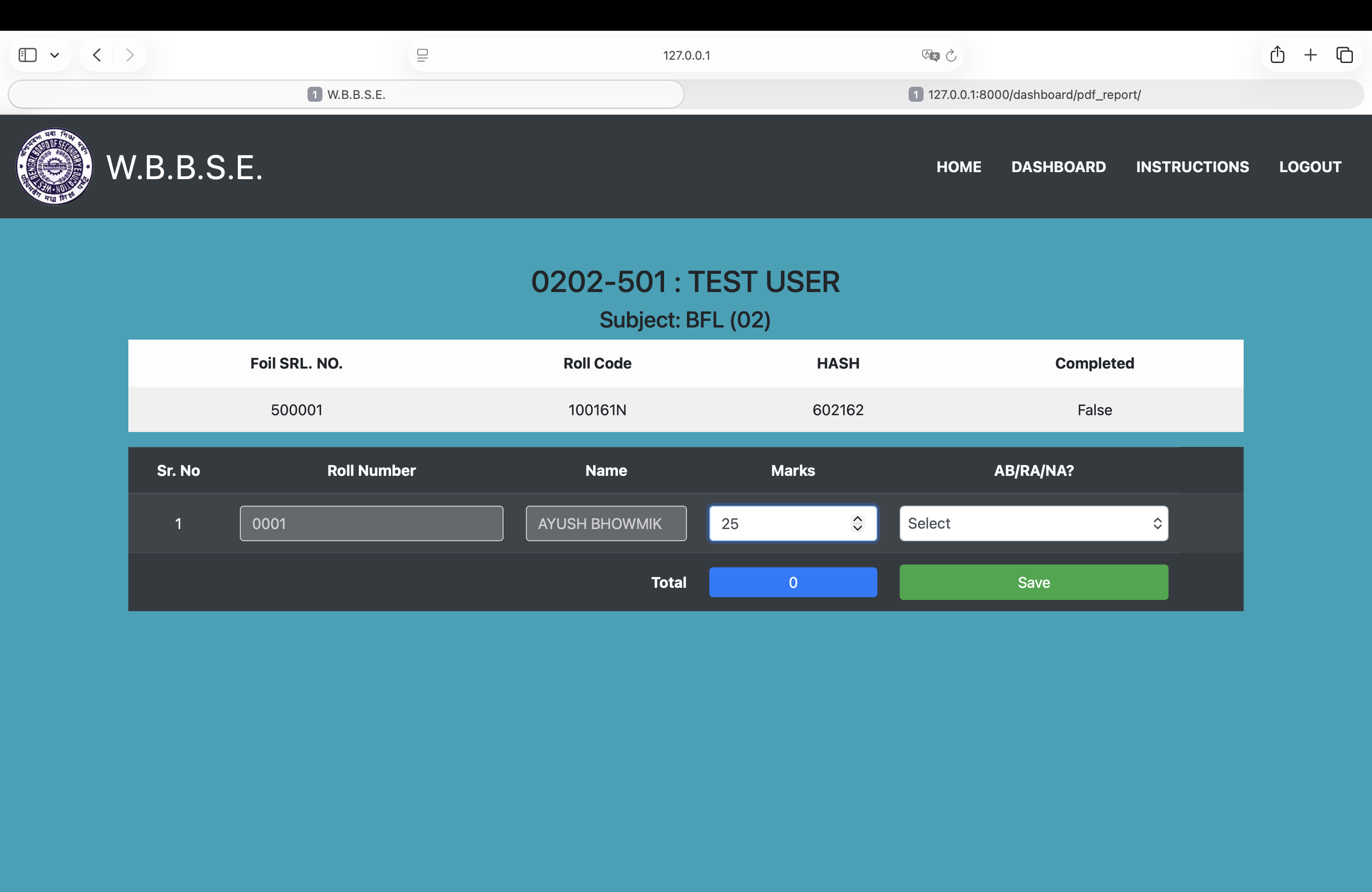Expand the AB/RA/NA Select dropdown
1372x892 pixels.
click(1033, 523)
